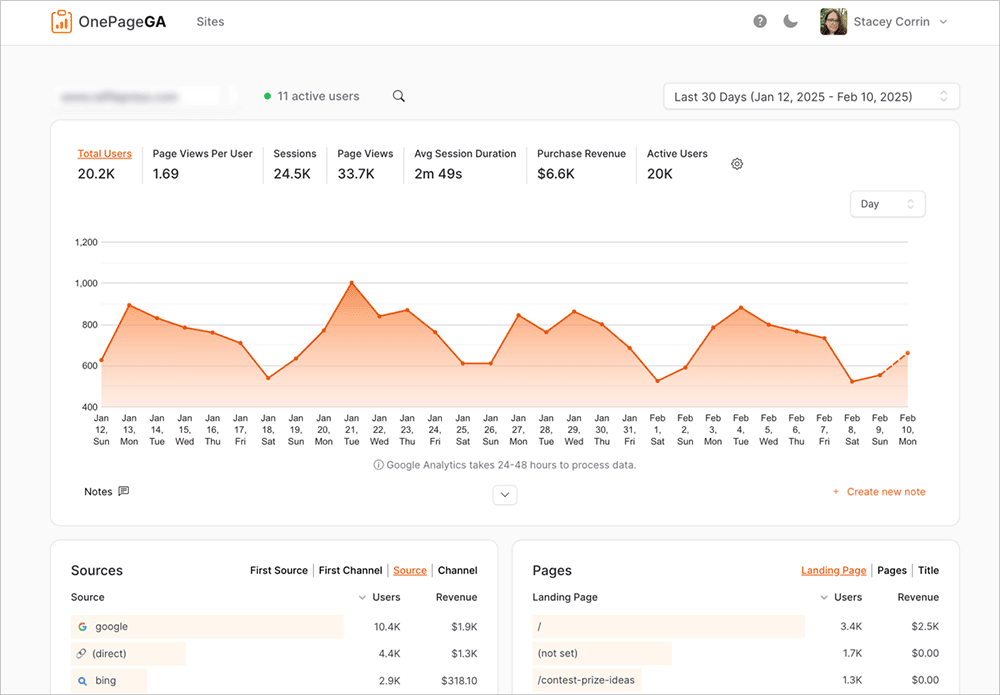Click the OnePageGA logo
Image resolution: width=1000 pixels, height=695 pixels.
click(x=106, y=21)
